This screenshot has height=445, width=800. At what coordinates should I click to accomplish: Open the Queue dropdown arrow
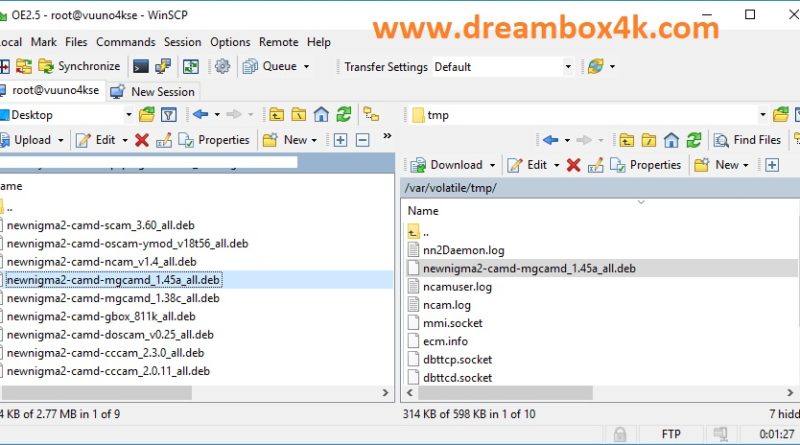(x=306, y=66)
